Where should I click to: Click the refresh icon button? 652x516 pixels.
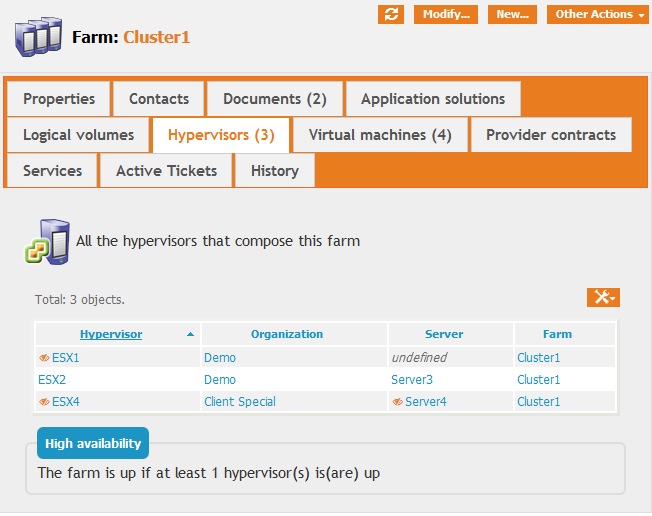[x=391, y=14]
